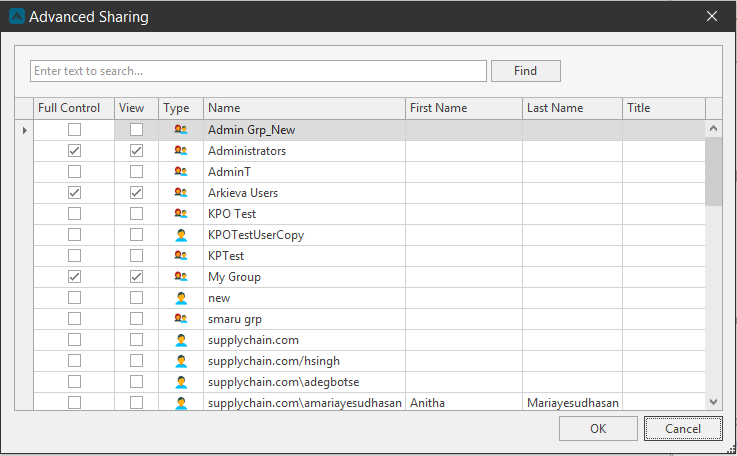This screenshot has width=737, height=456.
Task: Enable Full Control for user new
Action: pos(74,298)
